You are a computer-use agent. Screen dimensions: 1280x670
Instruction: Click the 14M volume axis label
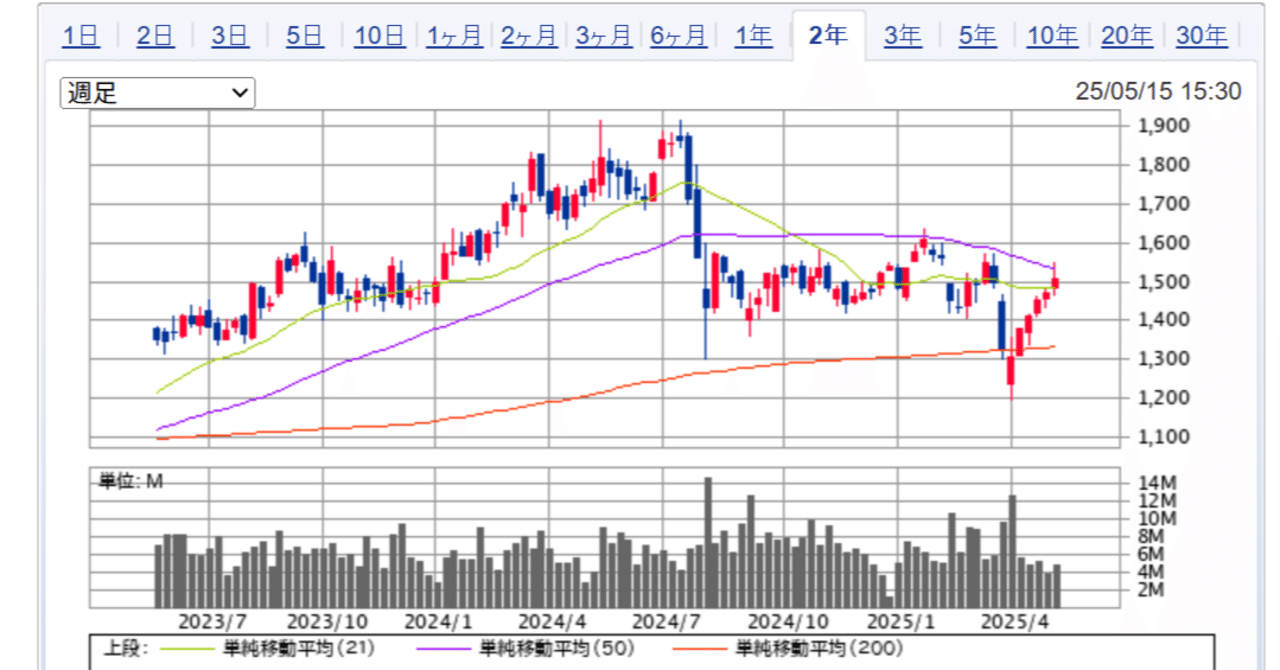(x=1157, y=482)
